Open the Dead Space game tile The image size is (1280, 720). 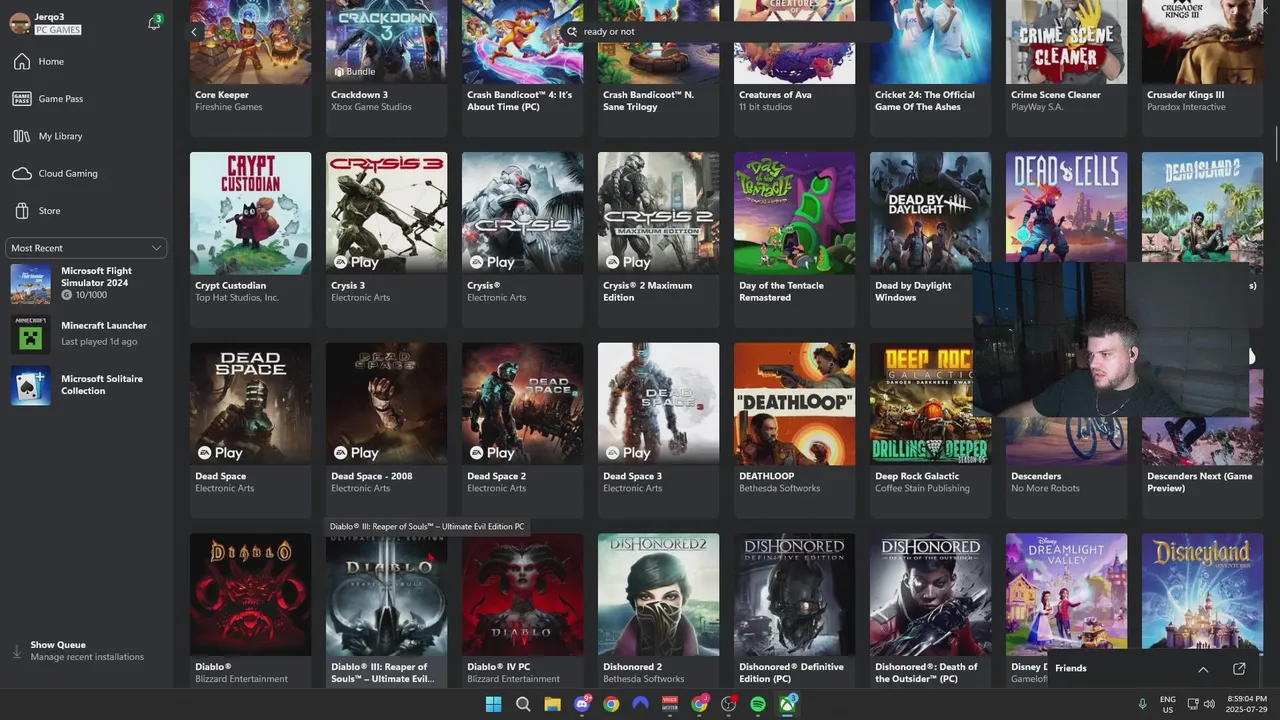pyautogui.click(x=250, y=430)
